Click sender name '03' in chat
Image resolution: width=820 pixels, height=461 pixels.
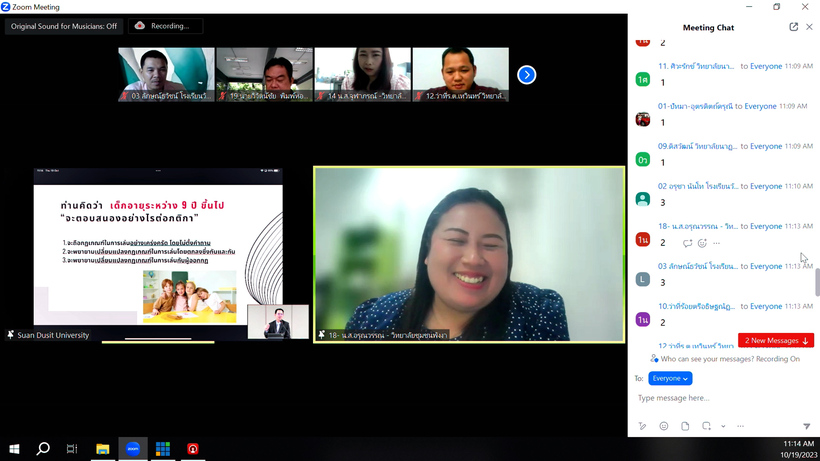click(x=698, y=267)
